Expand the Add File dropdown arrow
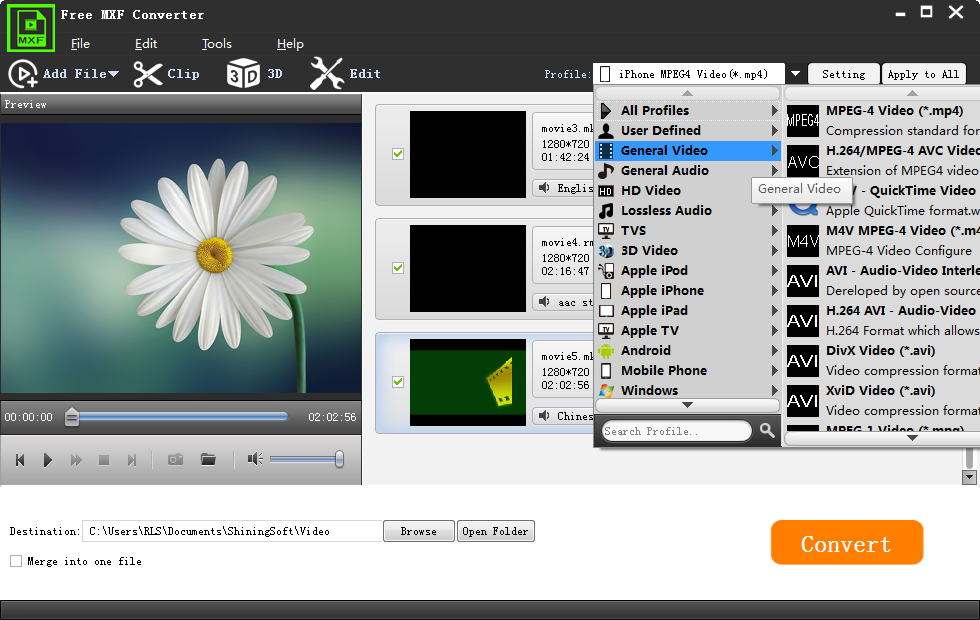 tap(114, 74)
